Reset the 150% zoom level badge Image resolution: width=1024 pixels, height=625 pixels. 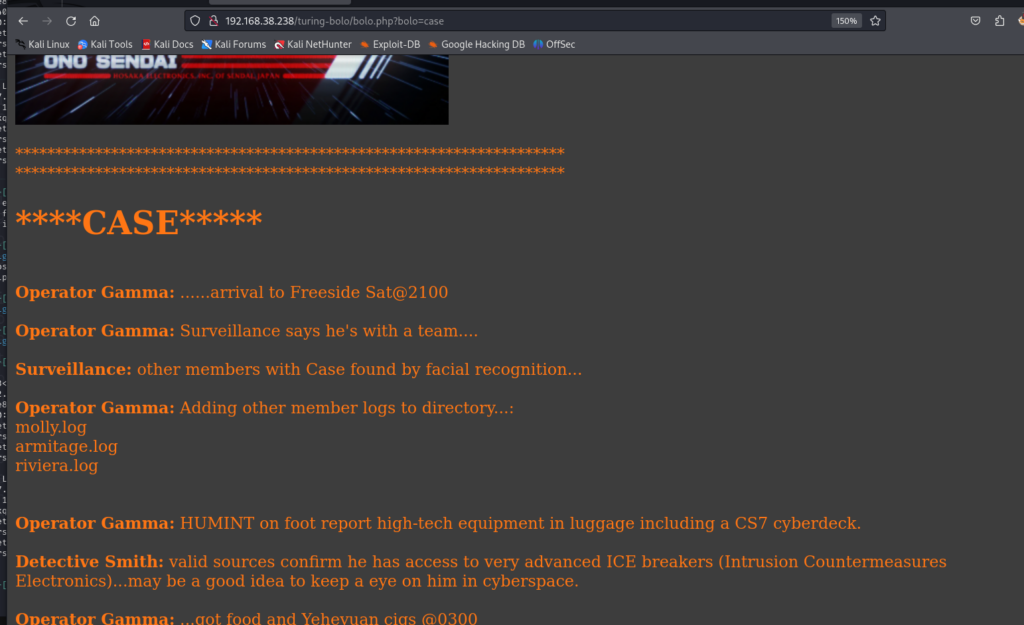tap(846, 21)
